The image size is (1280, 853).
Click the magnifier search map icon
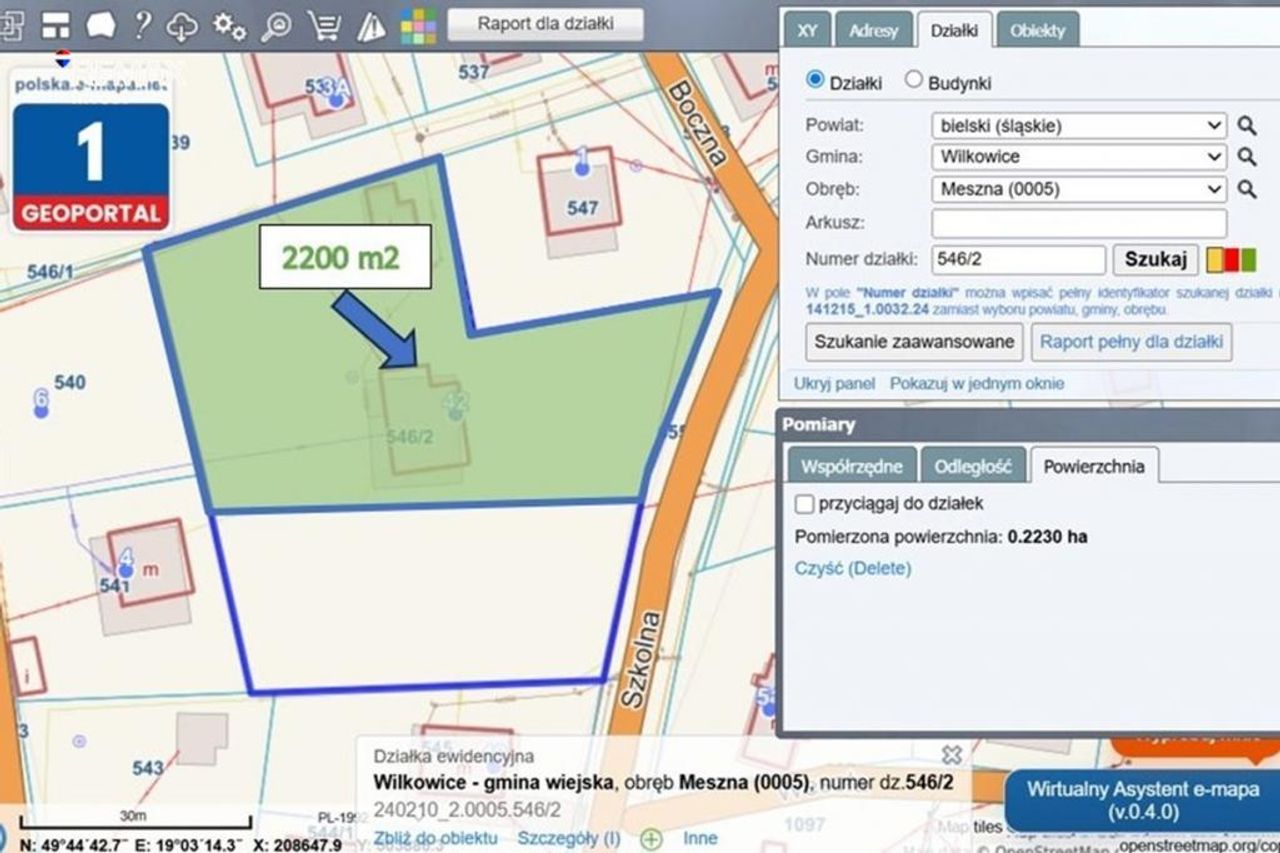pyautogui.click(x=276, y=26)
